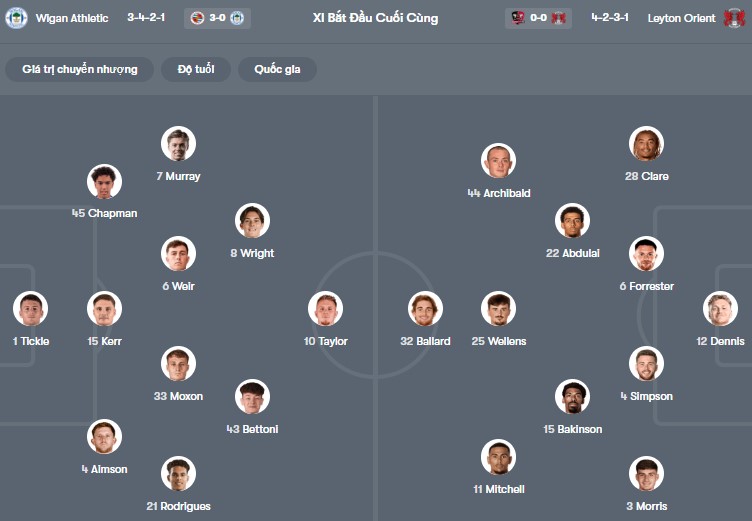This screenshot has width=752, height=521.
Task: Click goalkeeper Dennis's player photo
Action: (x=720, y=309)
